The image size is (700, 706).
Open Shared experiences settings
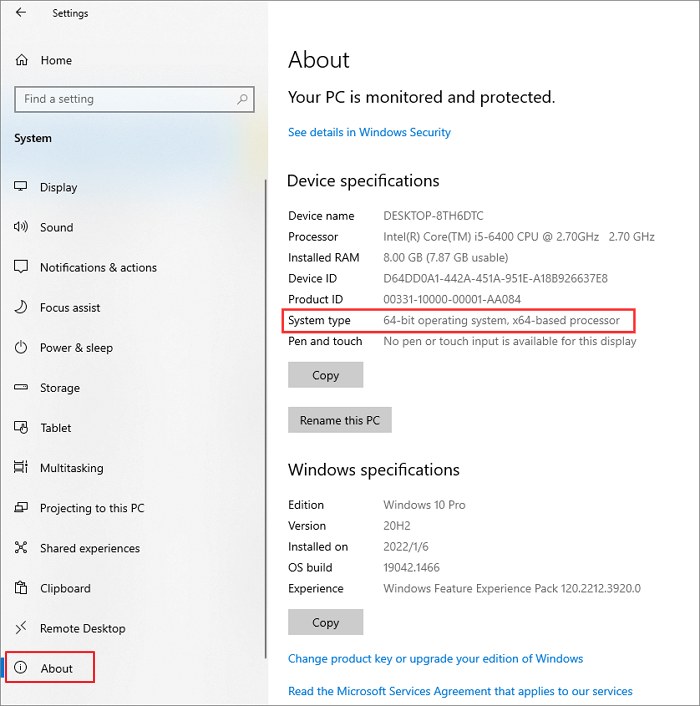click(x=89, y=548)
